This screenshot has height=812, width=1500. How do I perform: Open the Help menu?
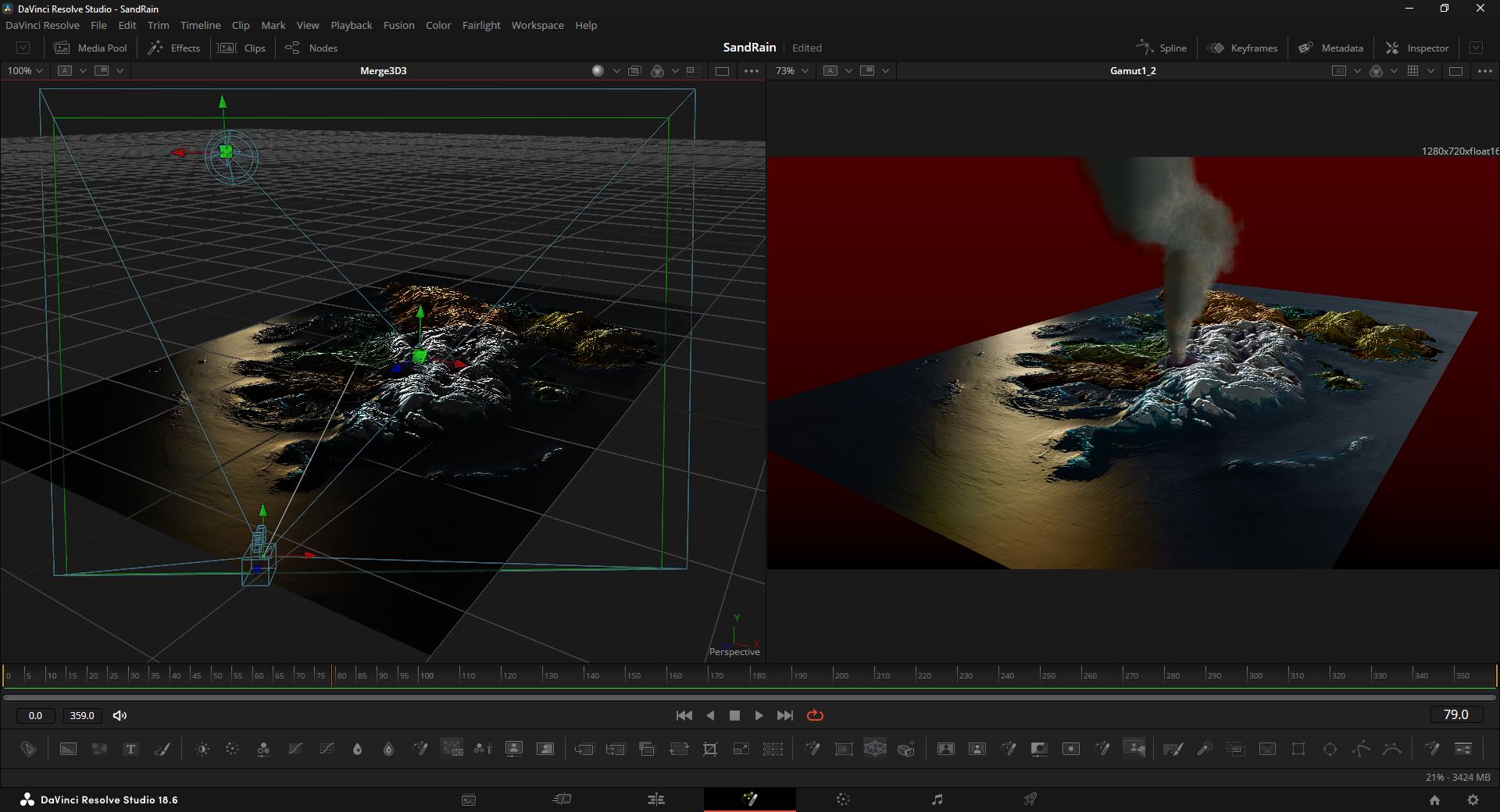tap(586, 25)
